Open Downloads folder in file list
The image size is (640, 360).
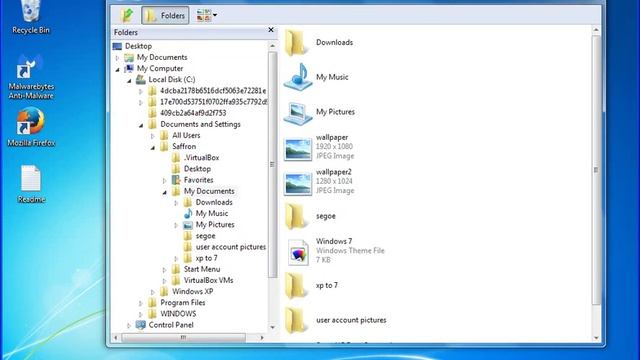tap(319, 42)
